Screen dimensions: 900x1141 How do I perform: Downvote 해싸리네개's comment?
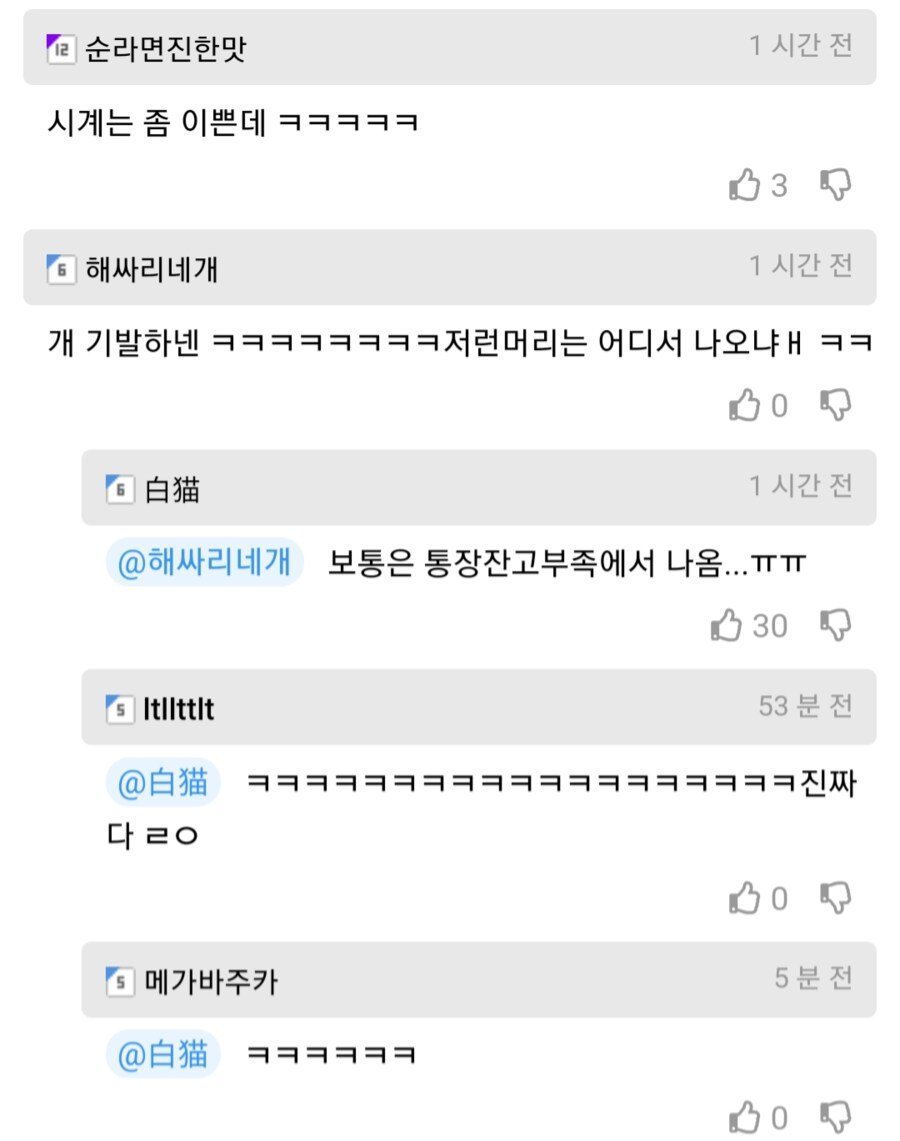click(835, 404)
